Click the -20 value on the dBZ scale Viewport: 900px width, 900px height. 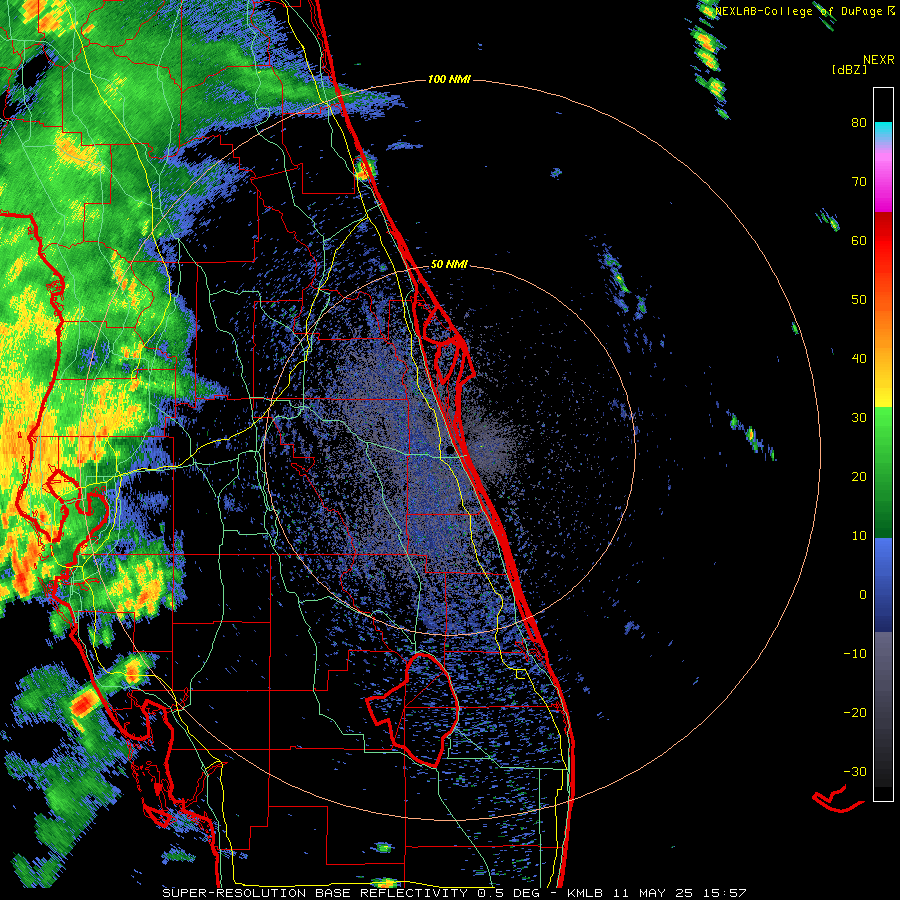tap(855, 712)
